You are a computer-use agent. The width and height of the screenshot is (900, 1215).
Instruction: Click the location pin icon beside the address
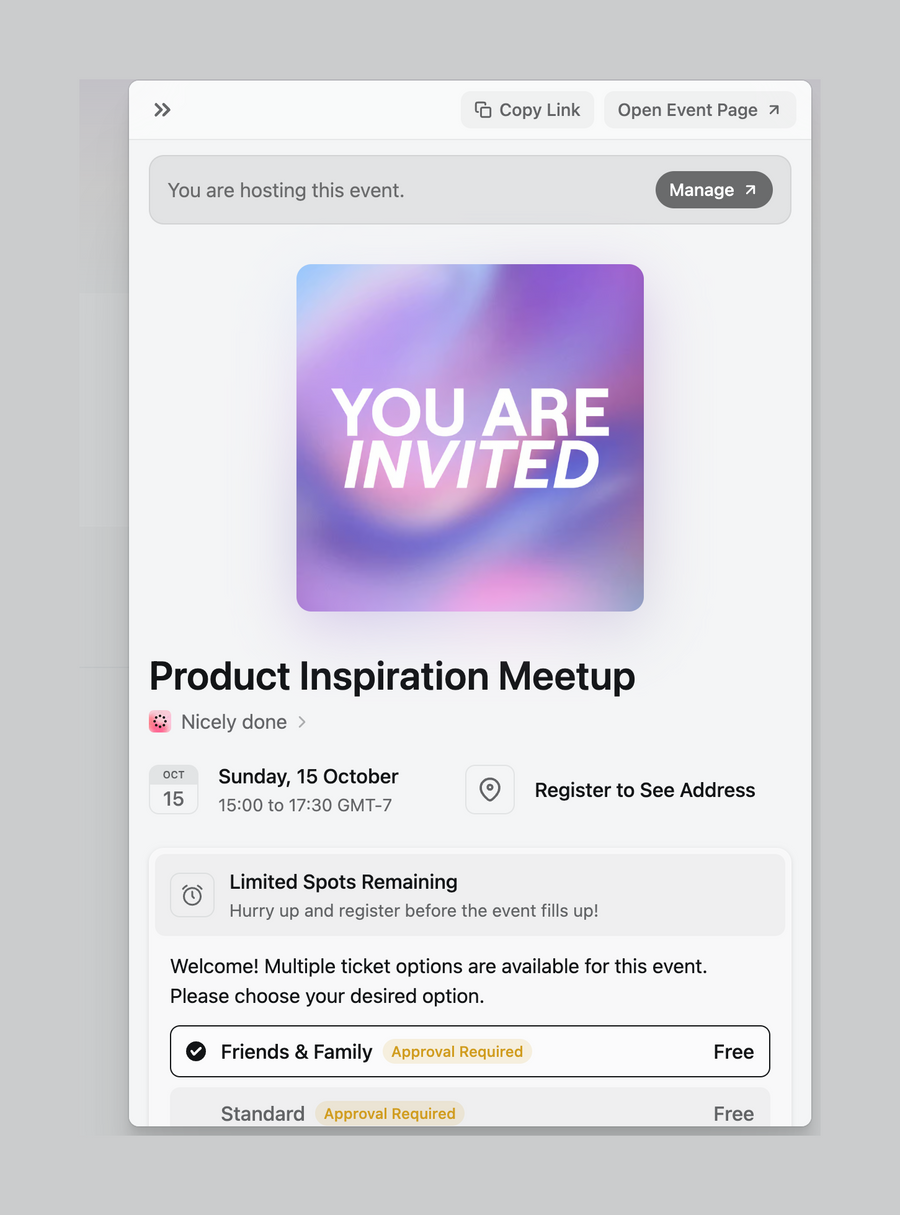[489, 789]
